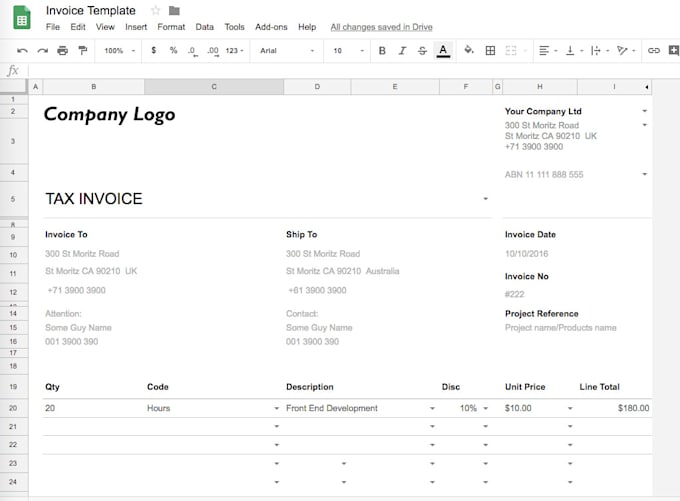Open the Help menu

click(307, 27)
